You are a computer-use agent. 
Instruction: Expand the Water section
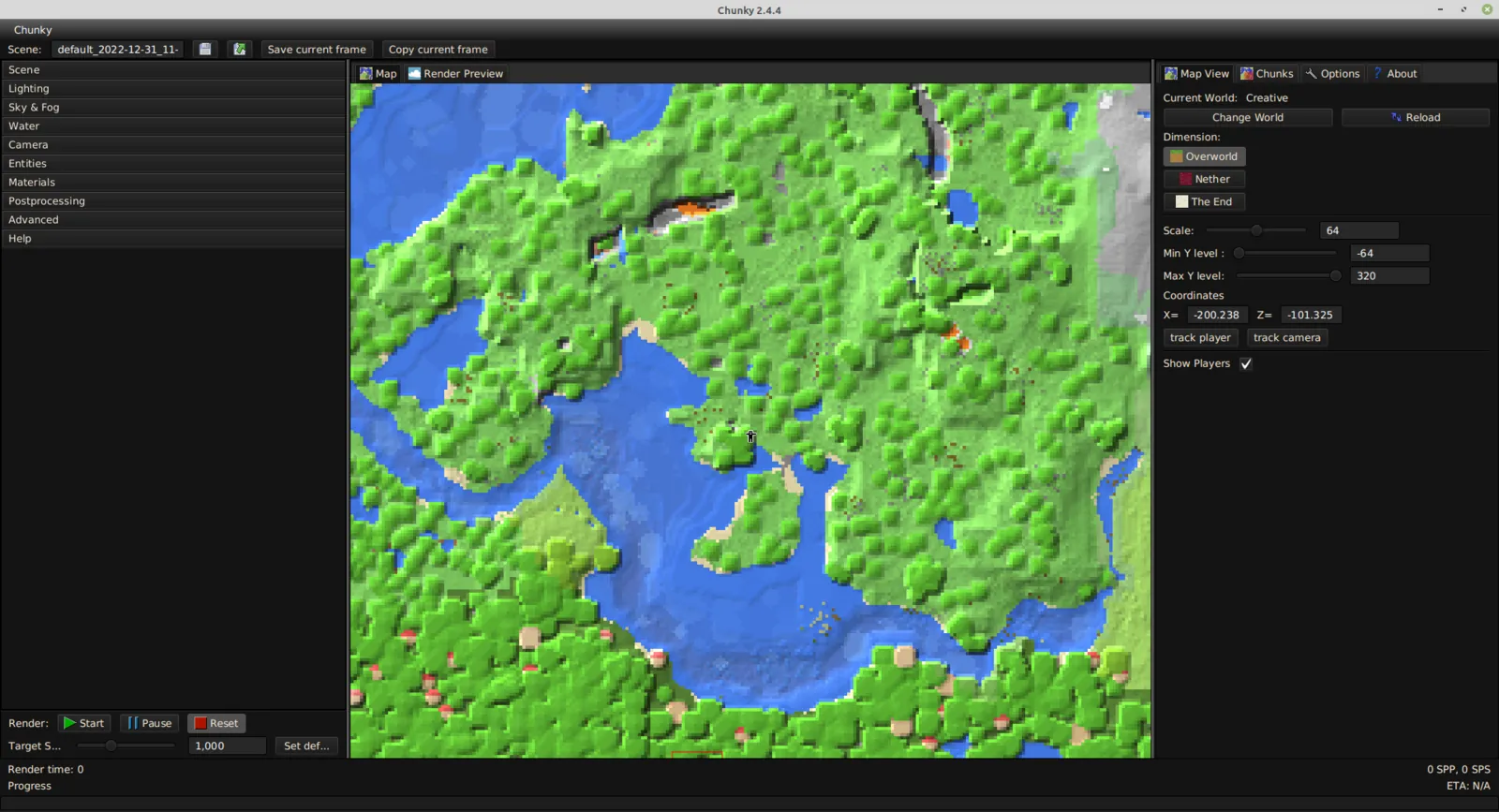click(173, 126)
